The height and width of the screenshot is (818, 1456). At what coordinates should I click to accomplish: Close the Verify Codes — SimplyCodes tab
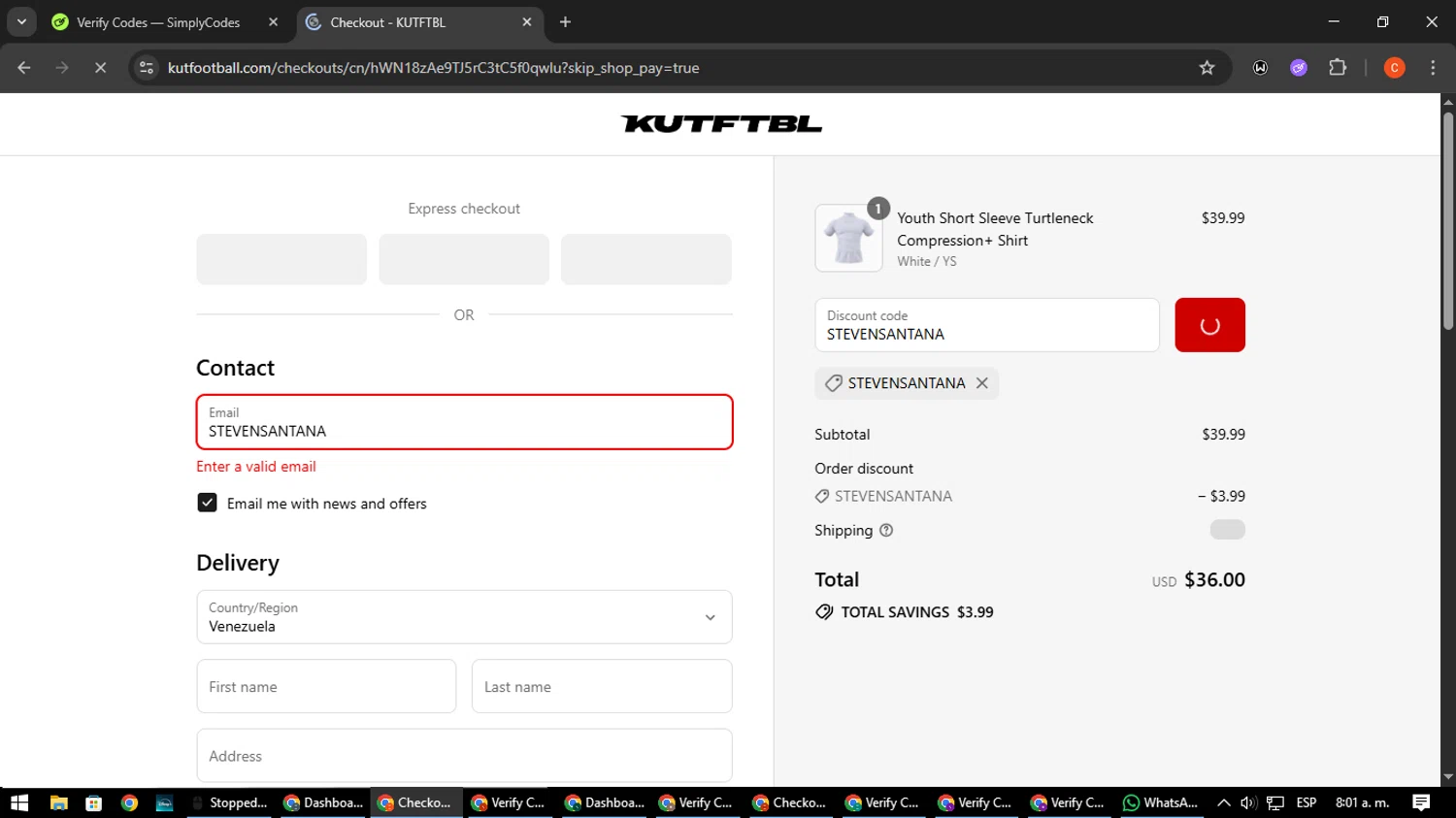(x=273, y=22)
